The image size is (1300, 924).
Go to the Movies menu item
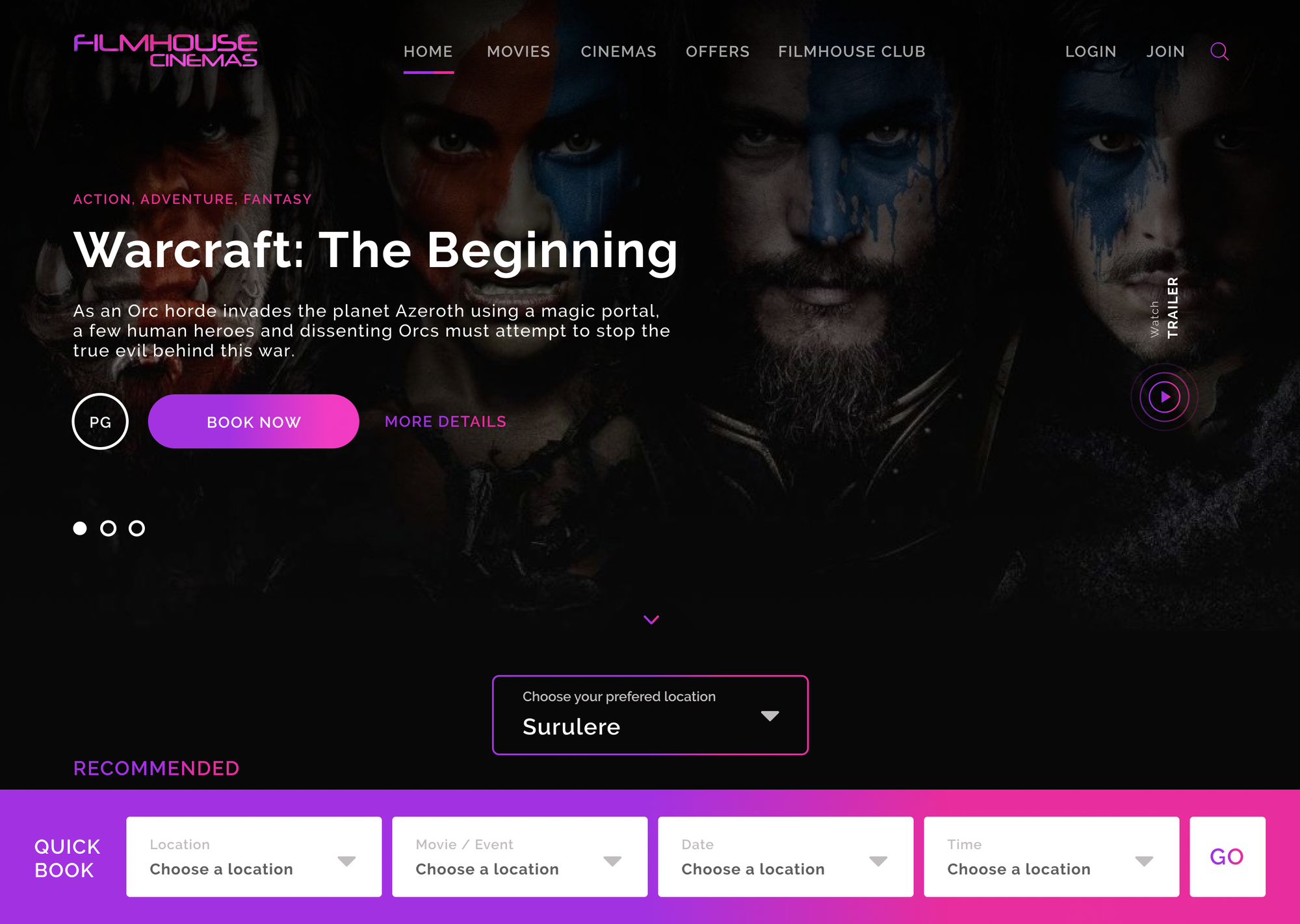pyautogui.click(x=519, y=51)
